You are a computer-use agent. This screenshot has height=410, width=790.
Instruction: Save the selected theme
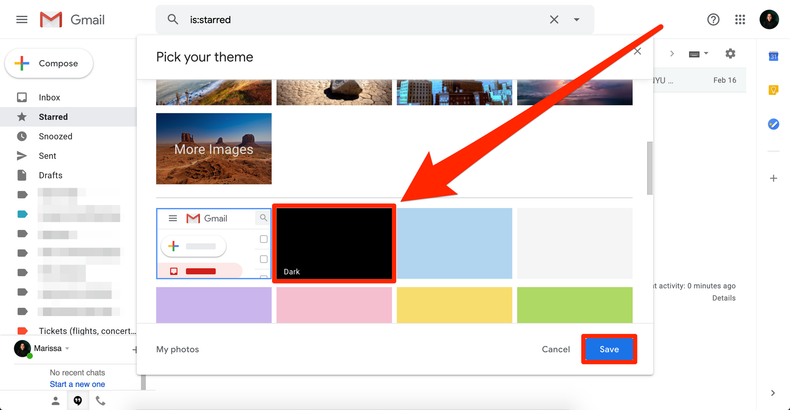click(609, 349)
